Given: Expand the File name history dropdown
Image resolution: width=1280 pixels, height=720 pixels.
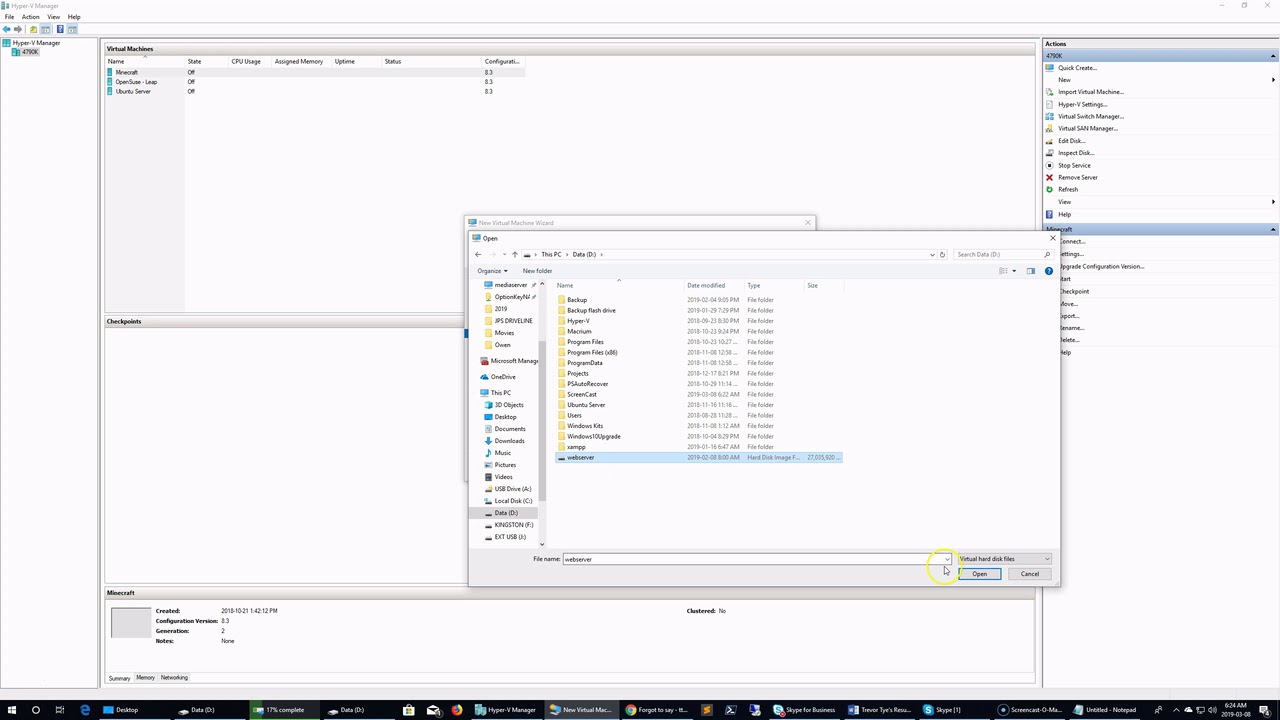Looking at the screenshot, I should click(x=947, y=559).
